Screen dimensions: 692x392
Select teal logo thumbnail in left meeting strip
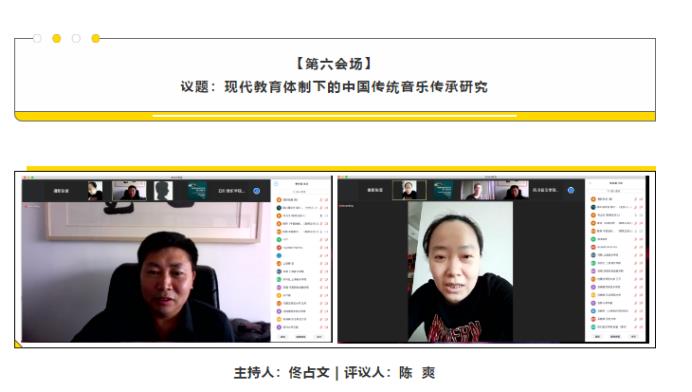pos(197,190)
